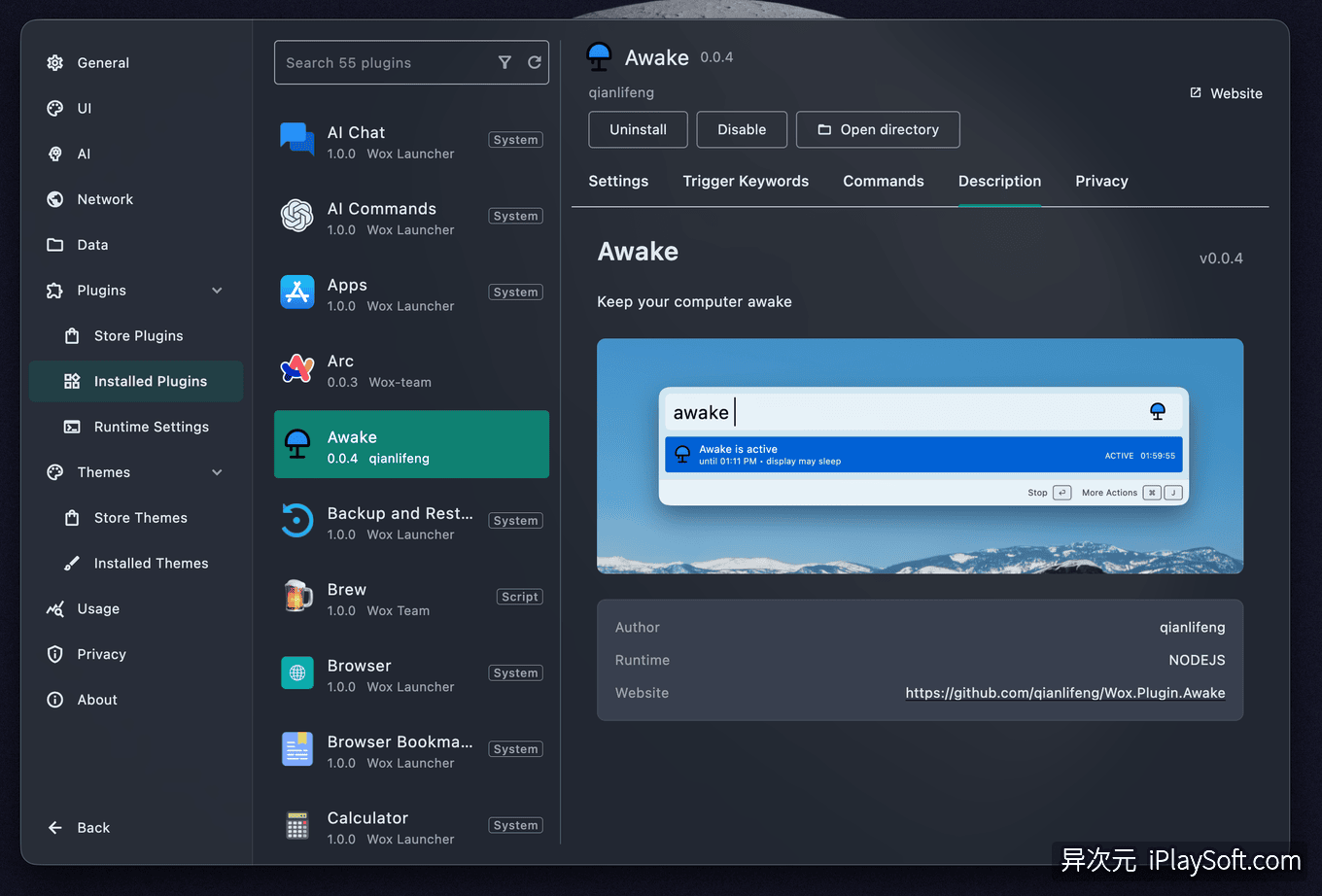This screenshot has width=1322, height=896.
Task: Select the AI Commands plugin icon
Action: (x=297, y=215)
